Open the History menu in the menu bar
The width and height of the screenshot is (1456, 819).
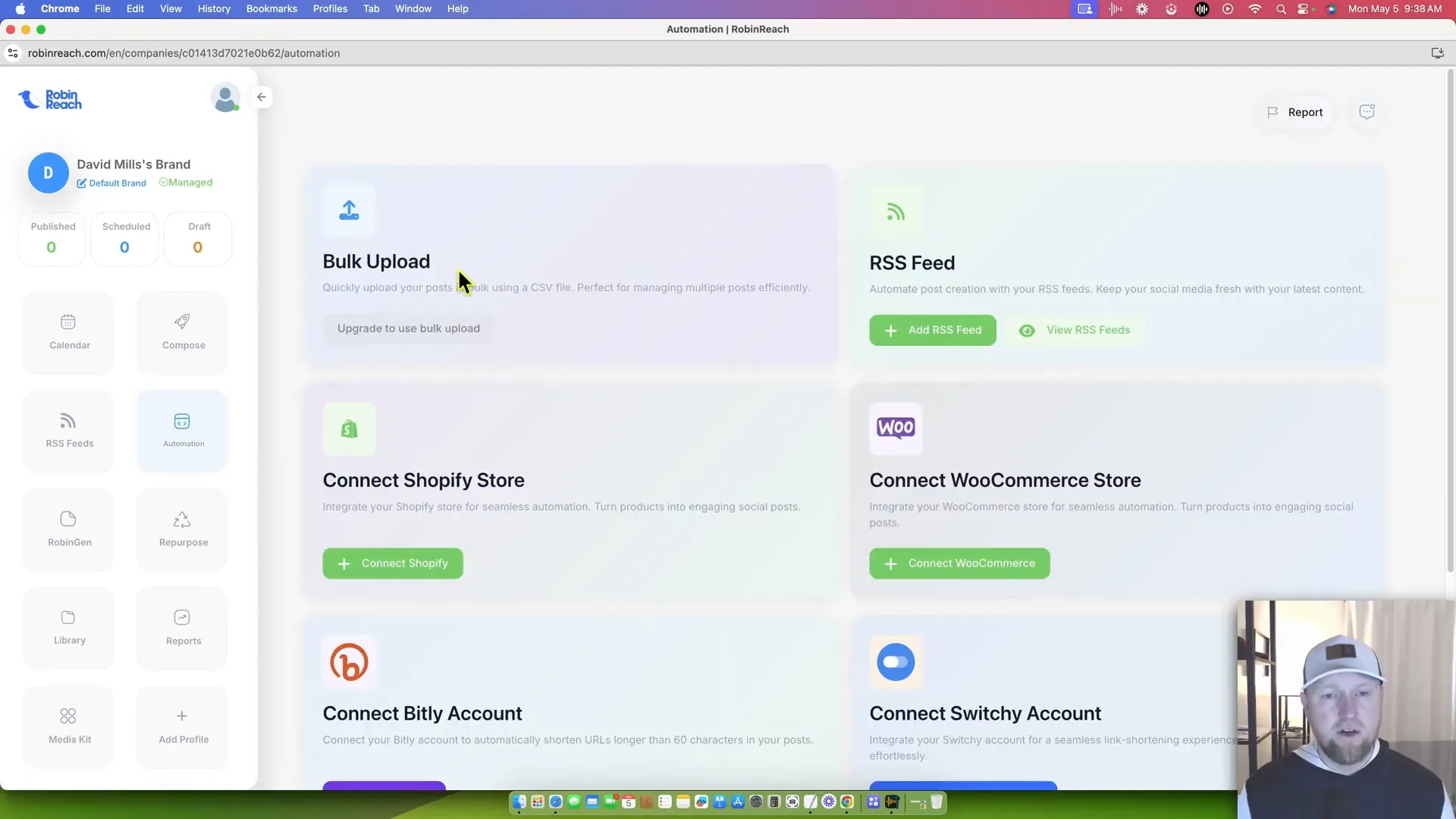coord(213,8)
